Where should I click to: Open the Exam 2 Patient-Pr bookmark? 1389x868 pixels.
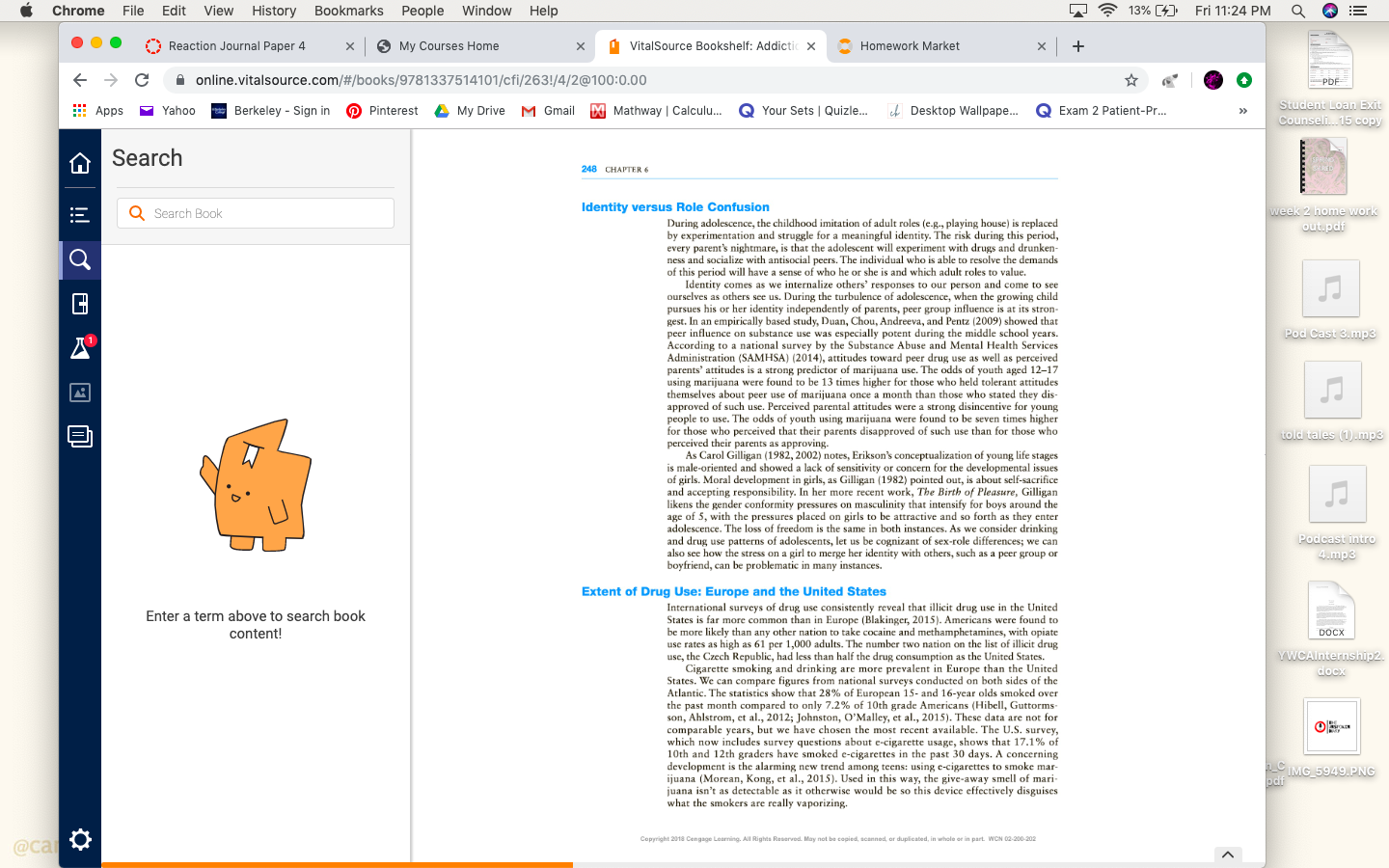point(1102,111)
